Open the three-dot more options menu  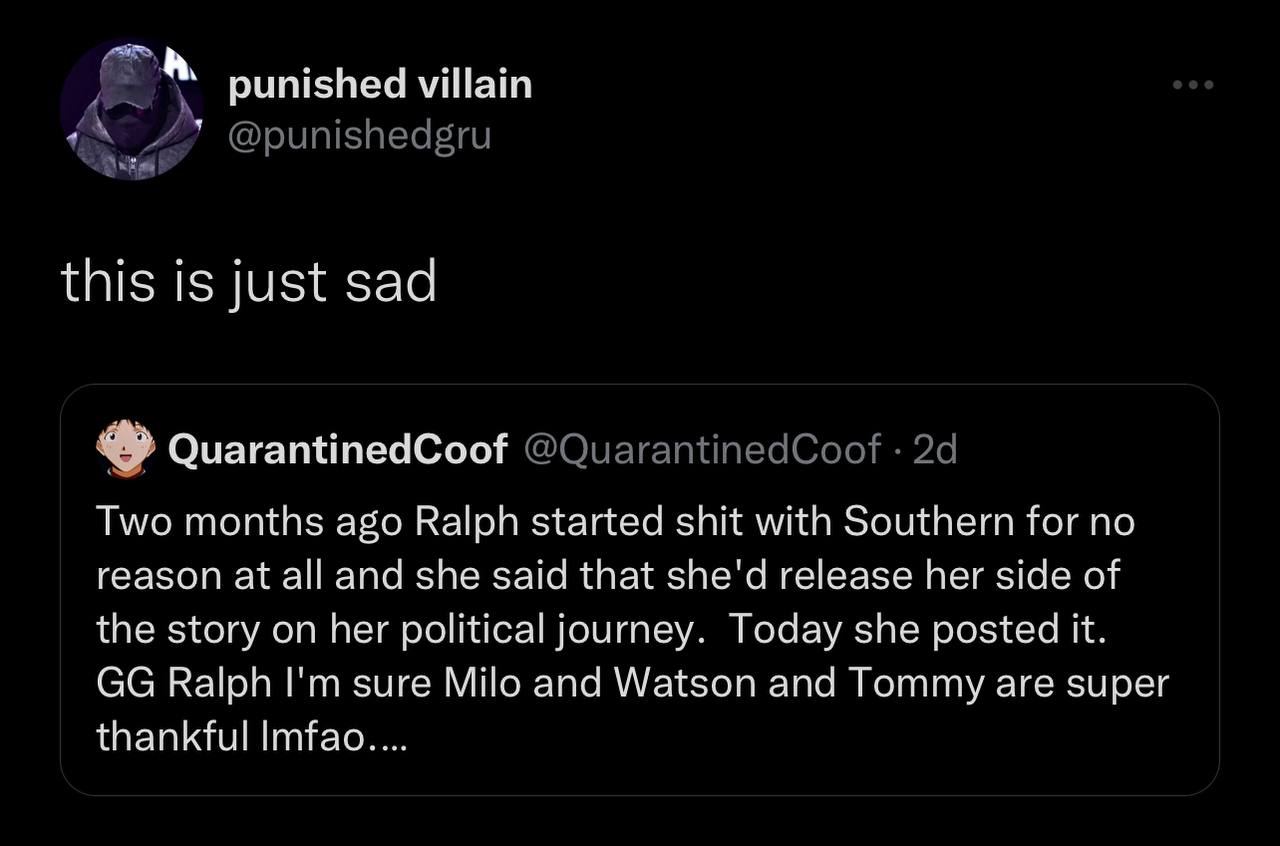click(1193, 85)
